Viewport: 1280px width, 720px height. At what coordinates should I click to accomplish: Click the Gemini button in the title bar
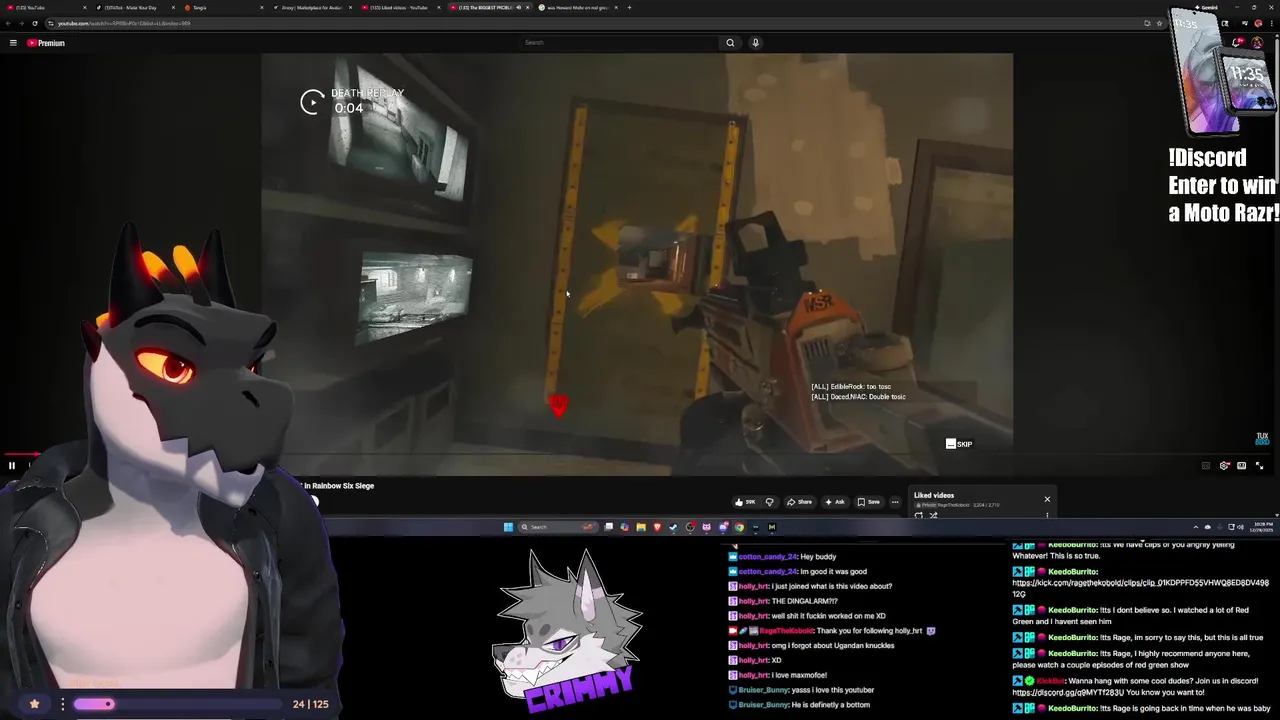pos(1206,7)
